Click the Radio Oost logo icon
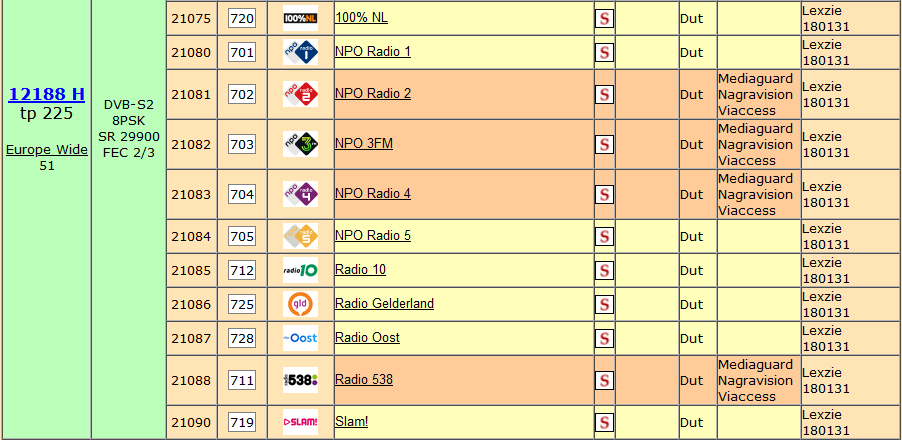This screenshot has height=440, width=902. click(x=300, y=338)
